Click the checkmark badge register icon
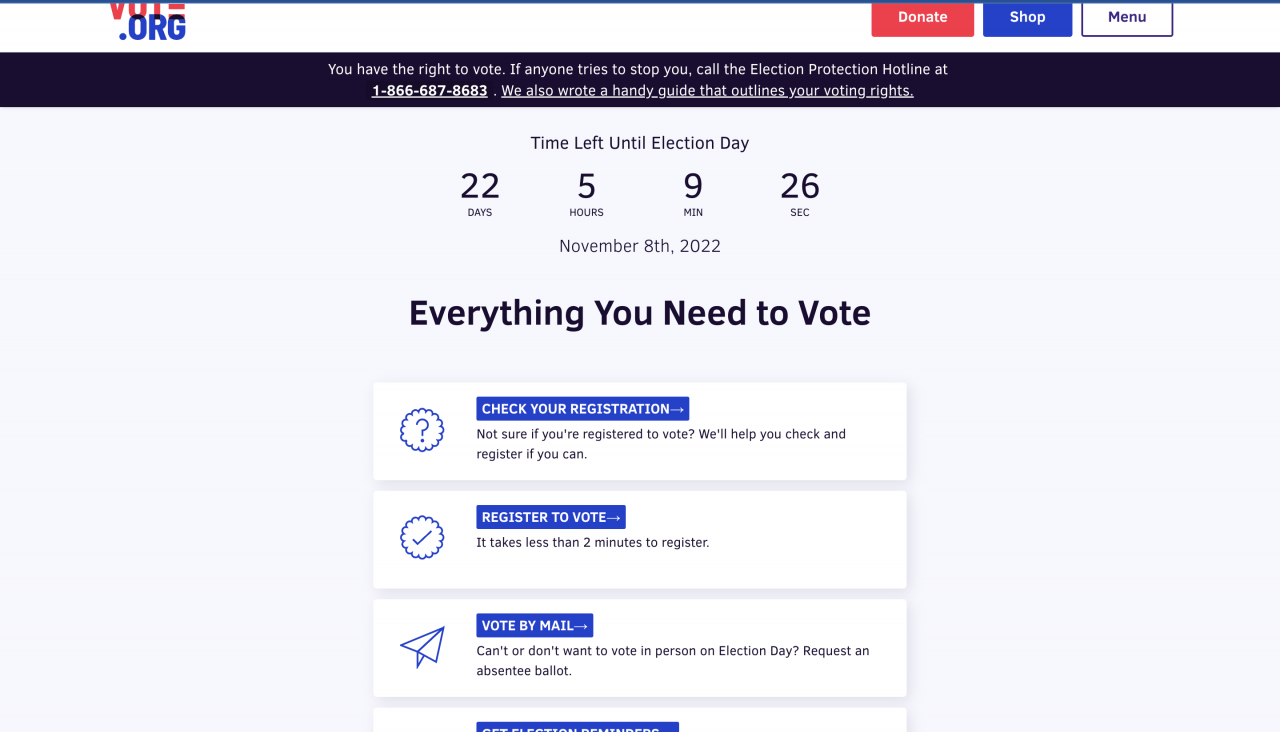The width and height of the screenshot is (1280, 732). click(422, 538)
